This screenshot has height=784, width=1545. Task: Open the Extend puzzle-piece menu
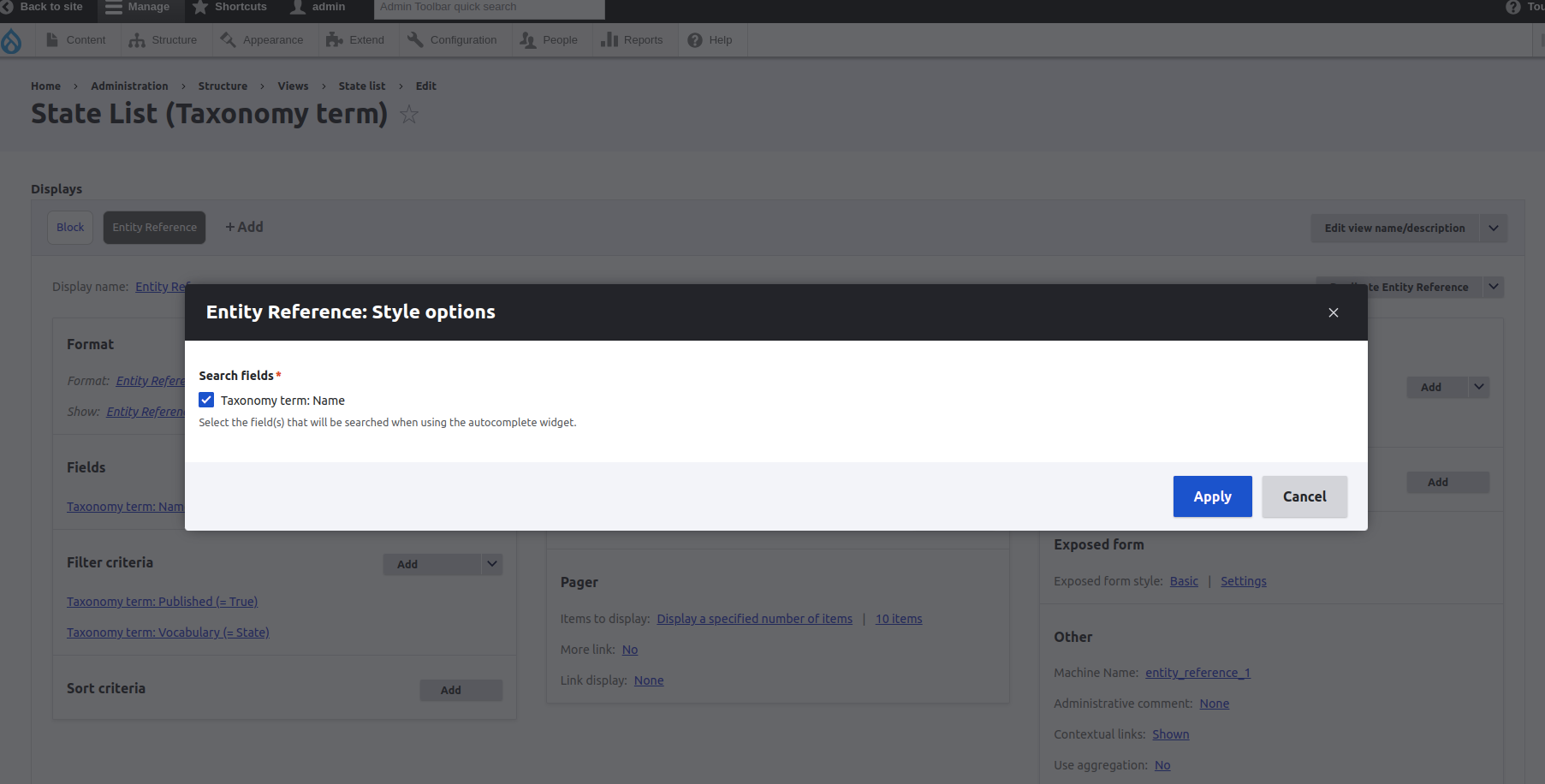click(x=355, y=40)
